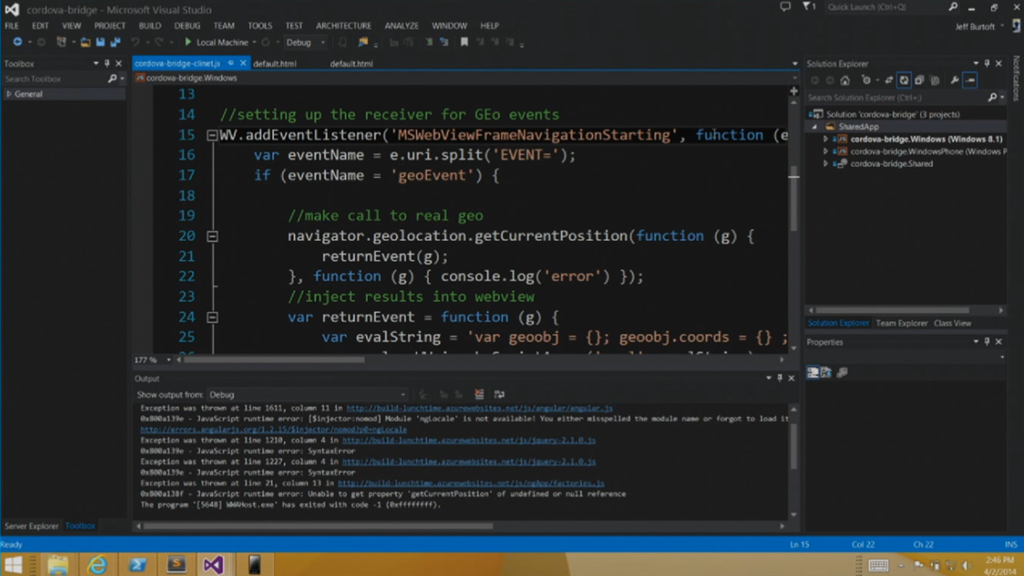
Task: Click the Comment out selection icon
Action: tap(429, 42)
